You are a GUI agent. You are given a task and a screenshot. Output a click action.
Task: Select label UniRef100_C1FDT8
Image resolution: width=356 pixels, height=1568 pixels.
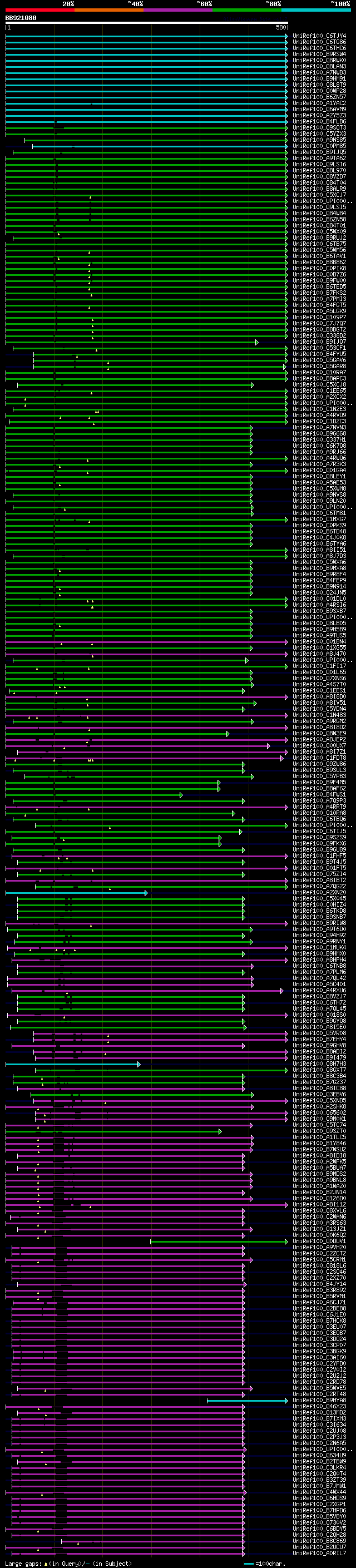(x=319, y=758)
